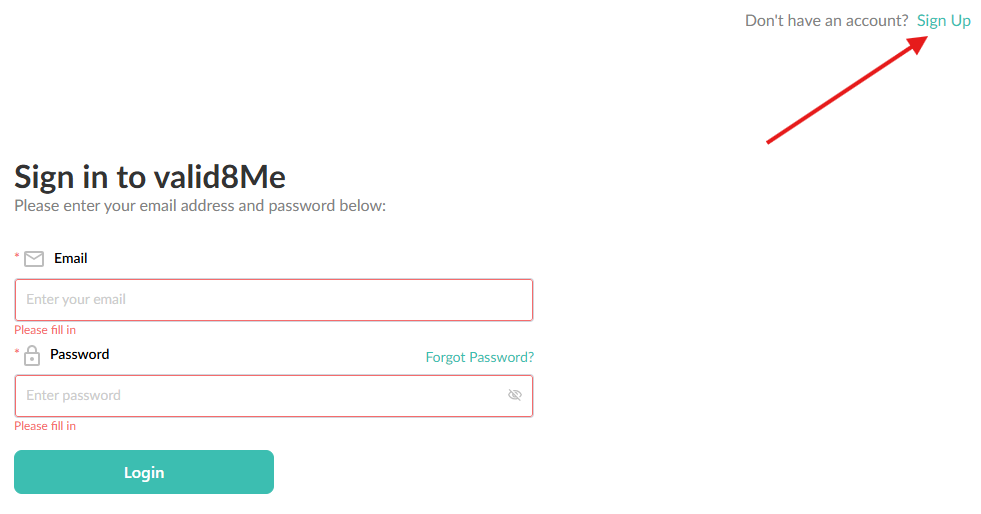Toggle password visibility with the crossed-eye icon
The width and height of the screenshot is (981, 514).
click(x=515, y=395)
